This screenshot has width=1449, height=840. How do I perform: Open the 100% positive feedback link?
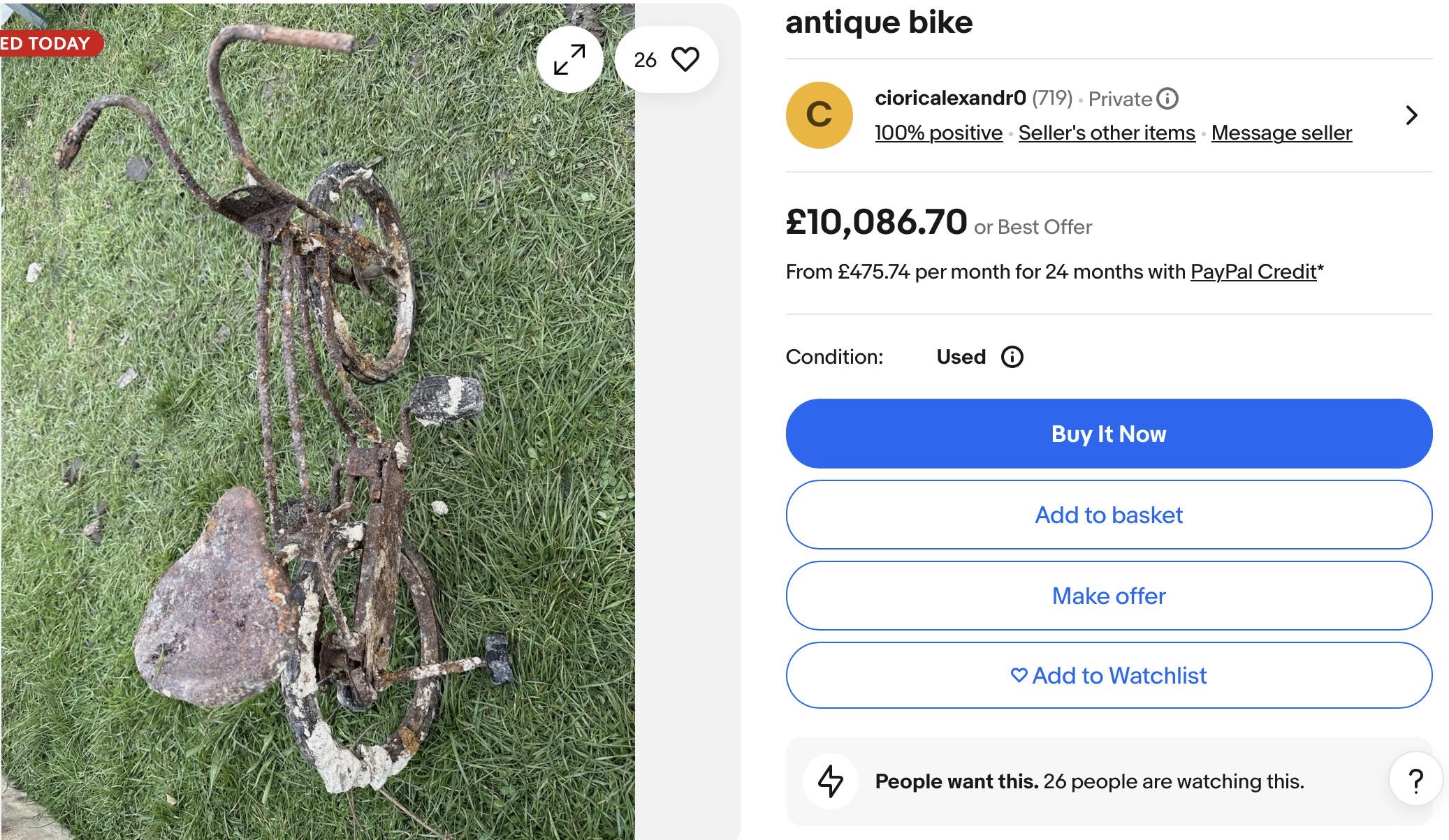click(938, 133)
